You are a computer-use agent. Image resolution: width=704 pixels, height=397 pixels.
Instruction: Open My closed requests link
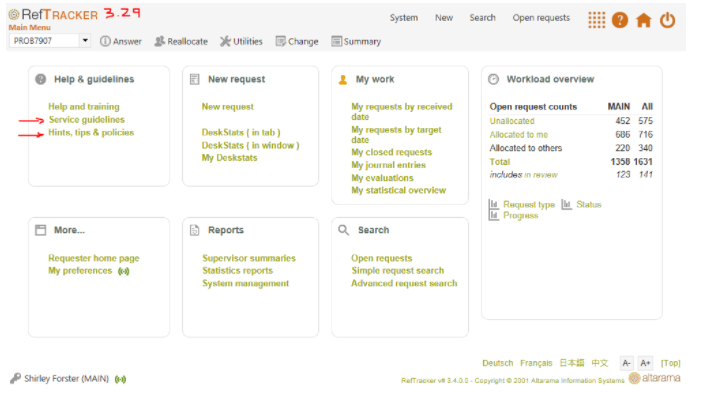(x=392, y=152)
